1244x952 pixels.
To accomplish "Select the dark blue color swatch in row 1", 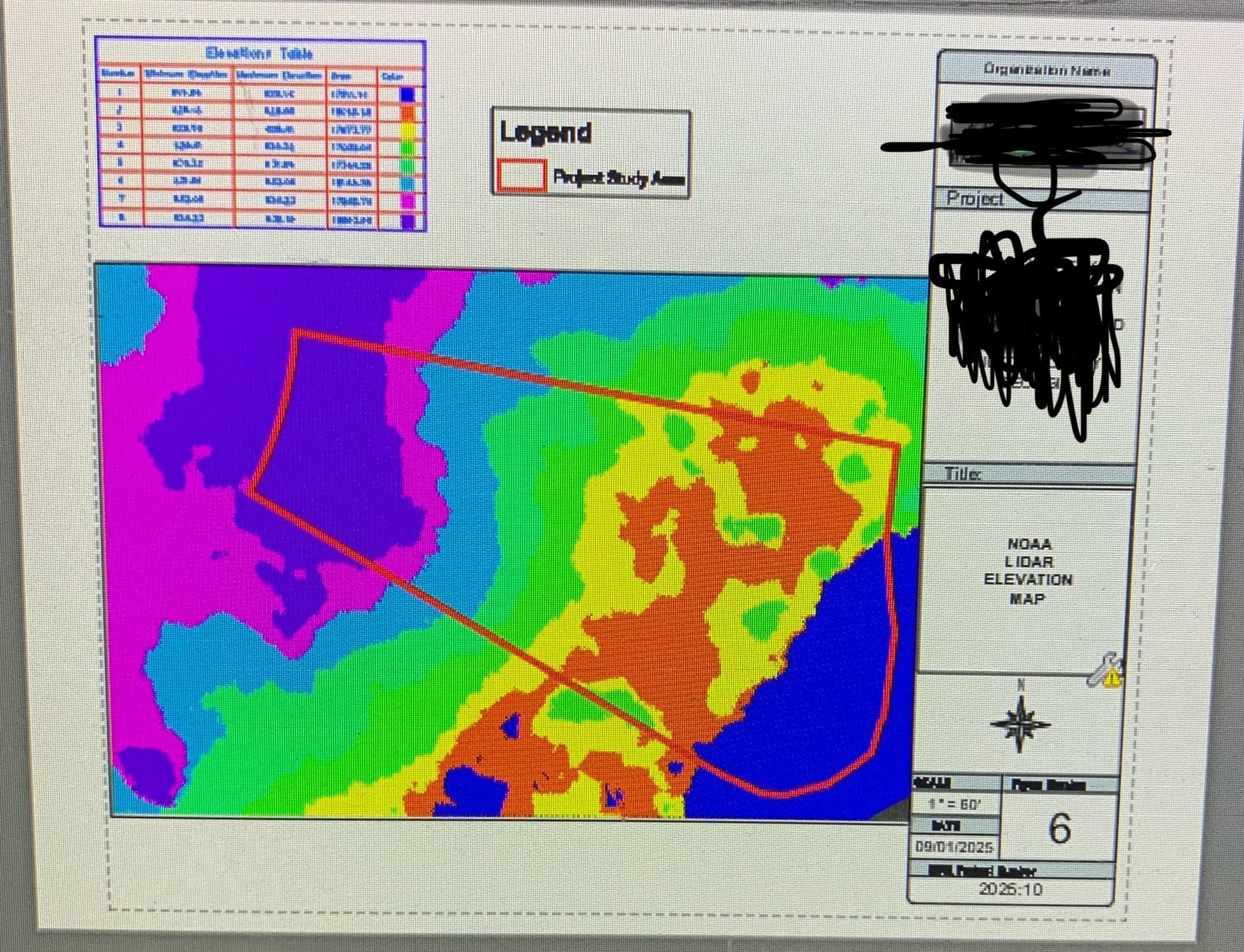I will click(x=407, y=95).
